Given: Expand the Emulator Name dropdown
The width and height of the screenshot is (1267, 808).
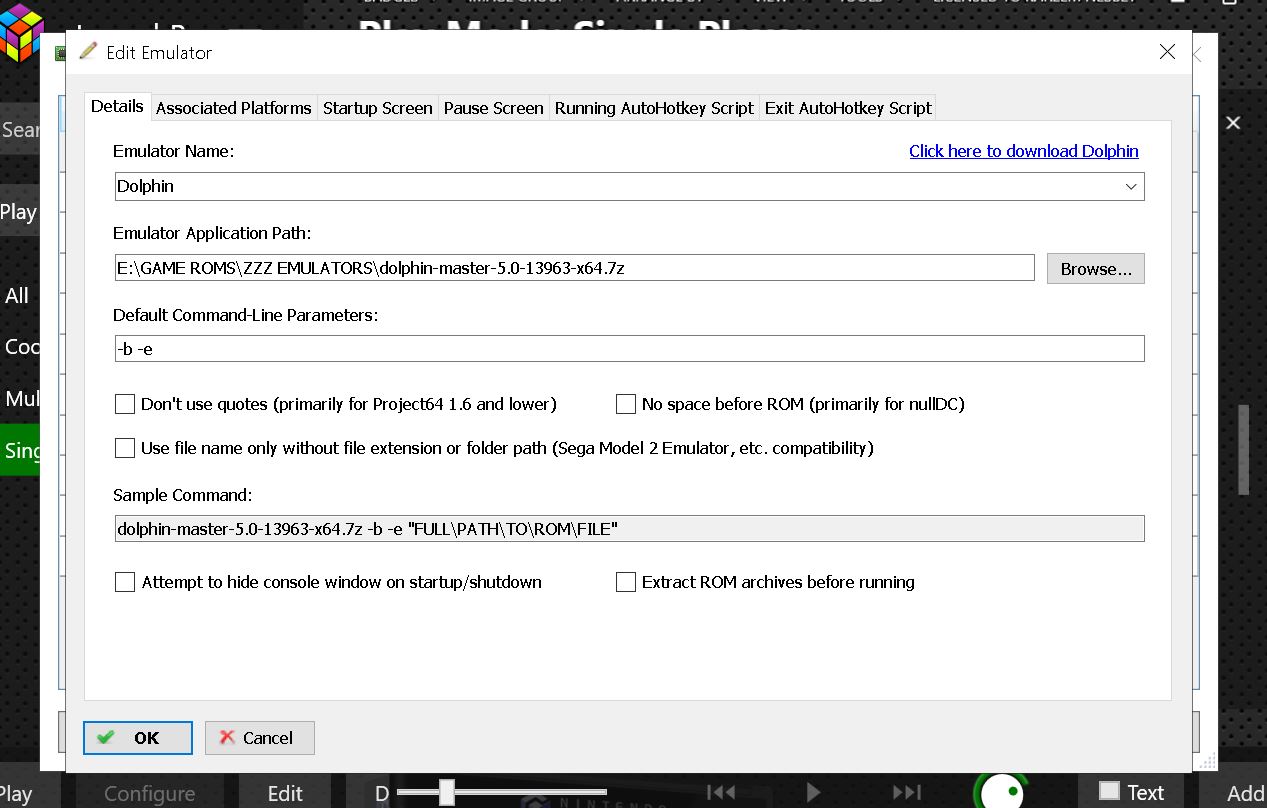Looking at the screenshot, I should (1131, 186).
